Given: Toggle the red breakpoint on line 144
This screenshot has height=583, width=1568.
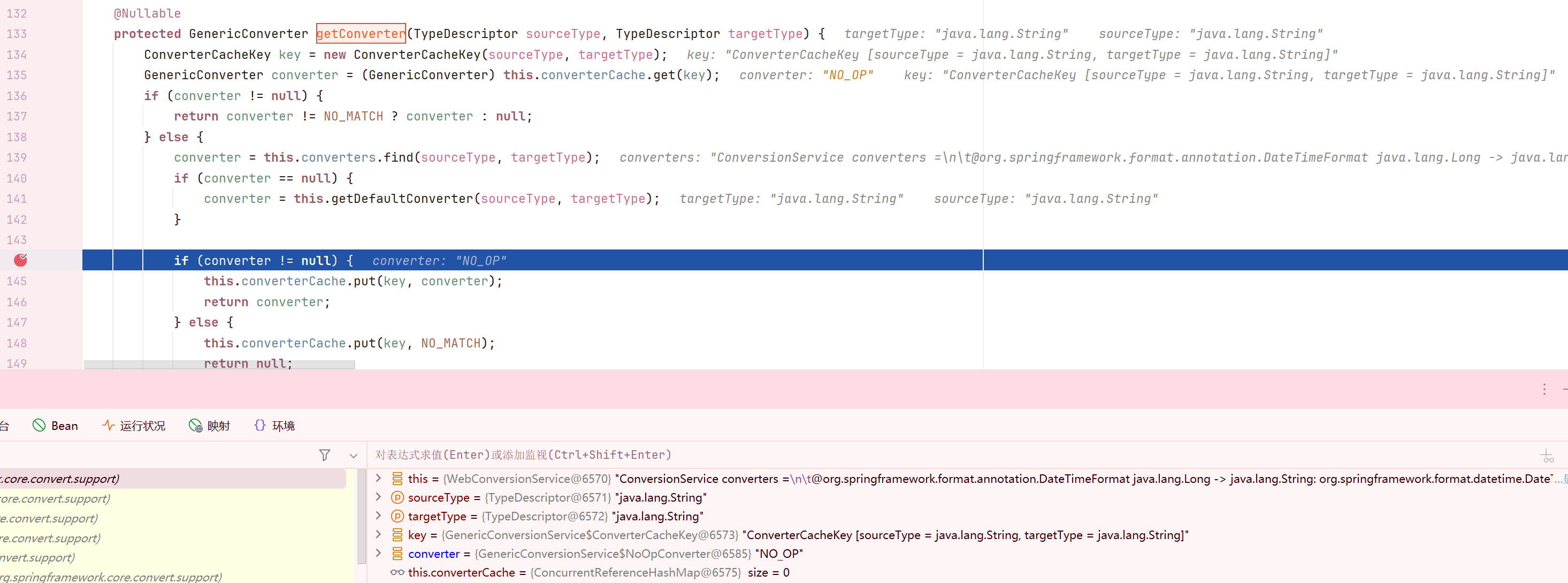Looking at the screenshot, I should pos(21,260).
